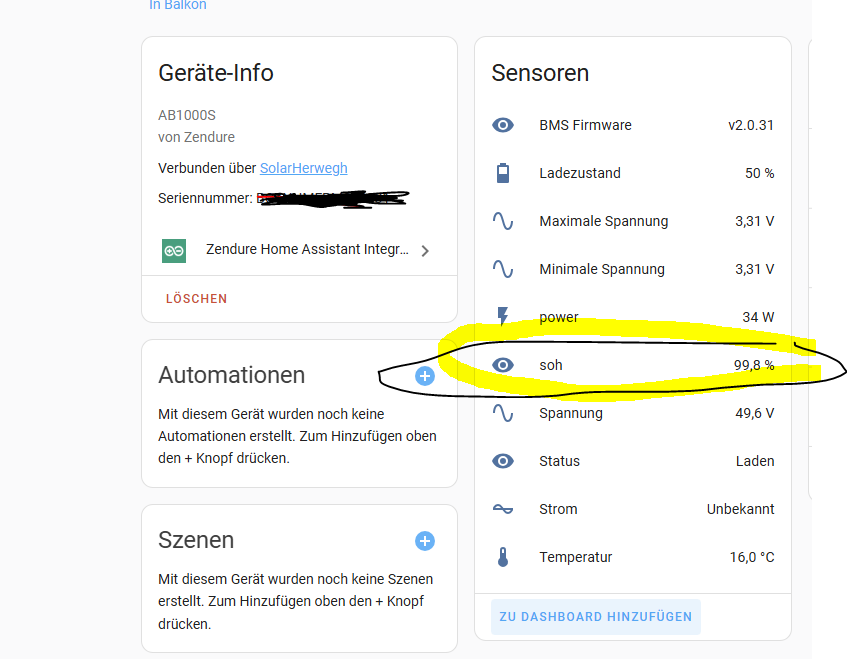Screen dimensions: 847x659
Task: Click the LÖSCHEN button
Action: (x=197, y=299)
